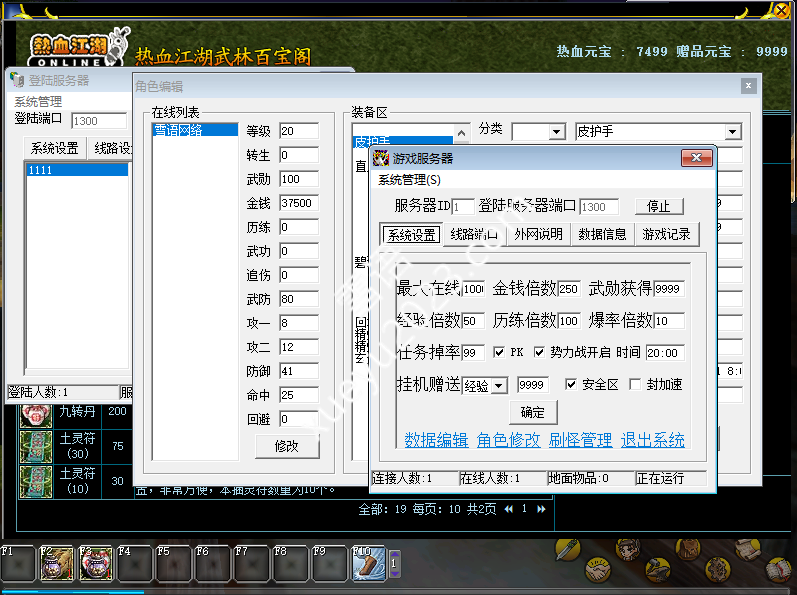Click the 金钱倍数 input field
797x595 pixels.
[x=569, y=289]
